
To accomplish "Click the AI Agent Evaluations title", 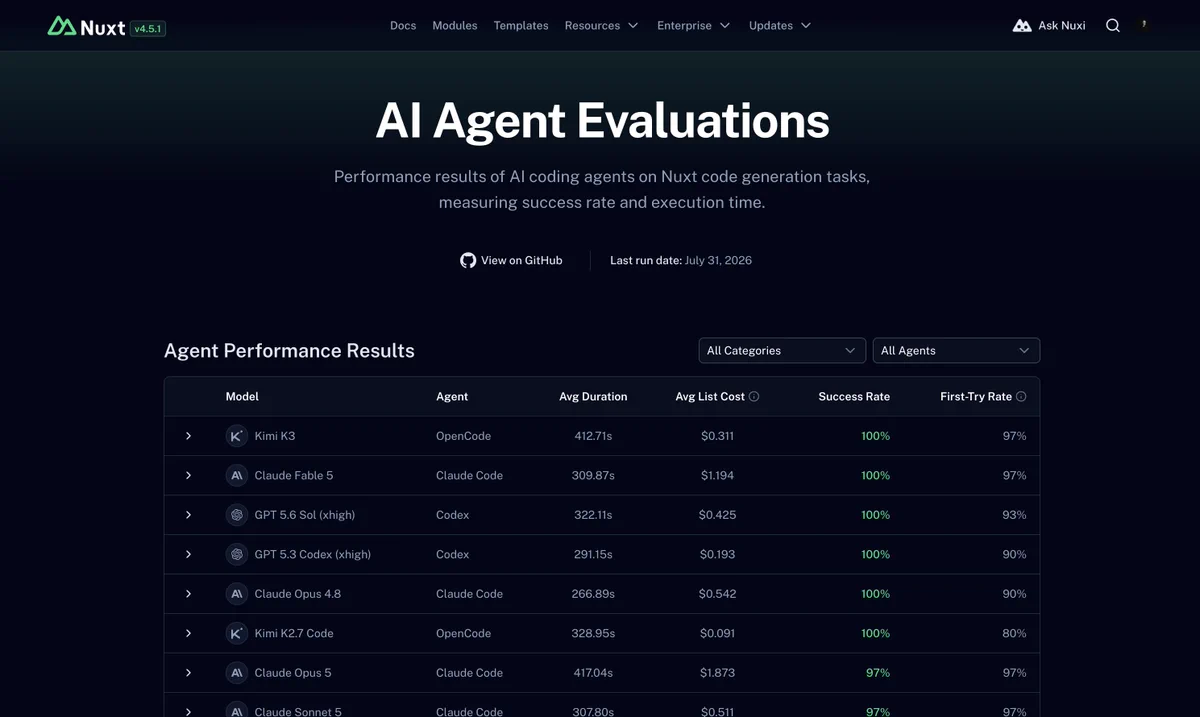I will click(602, 120).
